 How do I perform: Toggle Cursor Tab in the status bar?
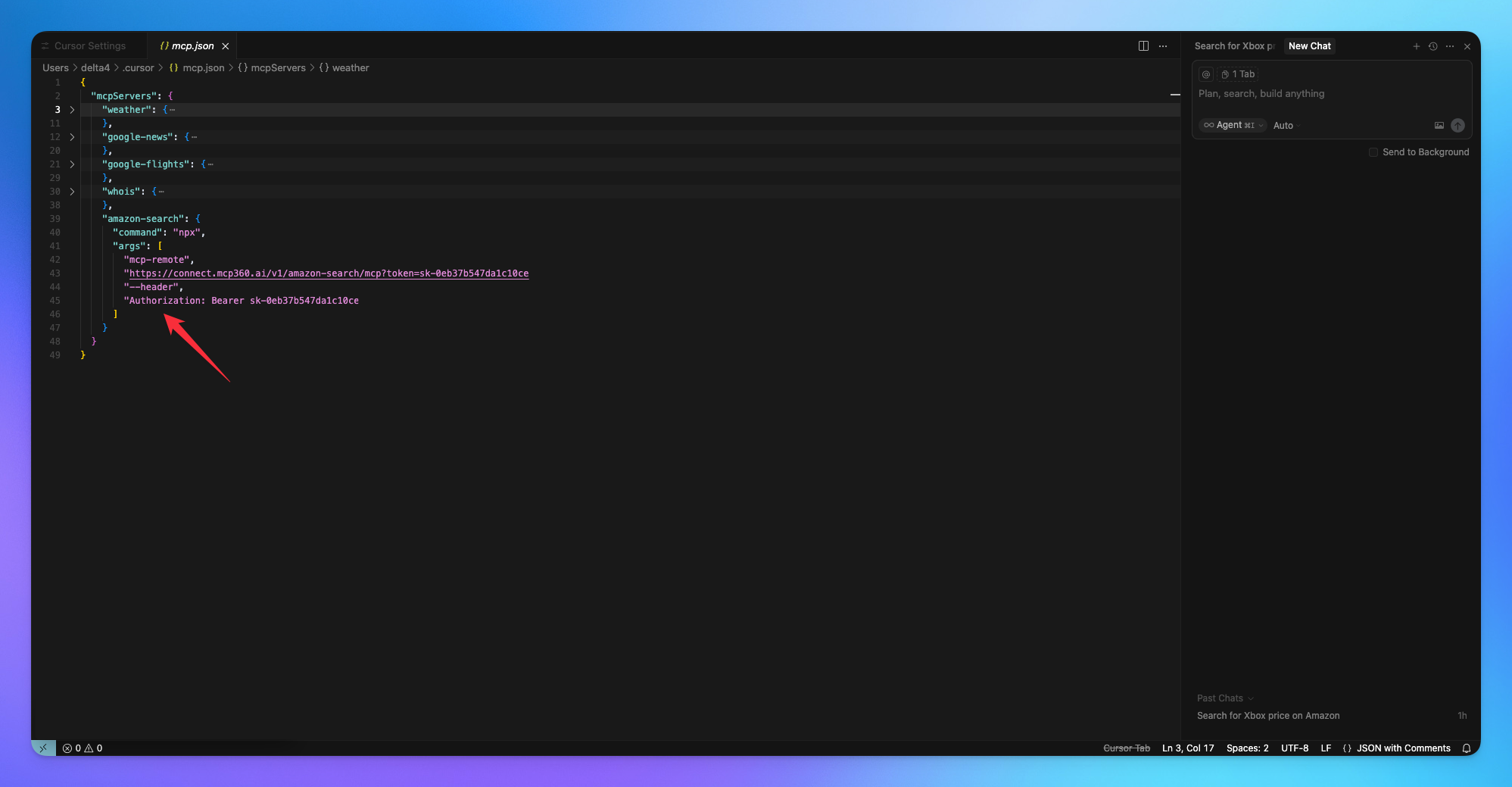pyautogui.click(x=1127, y=748)
